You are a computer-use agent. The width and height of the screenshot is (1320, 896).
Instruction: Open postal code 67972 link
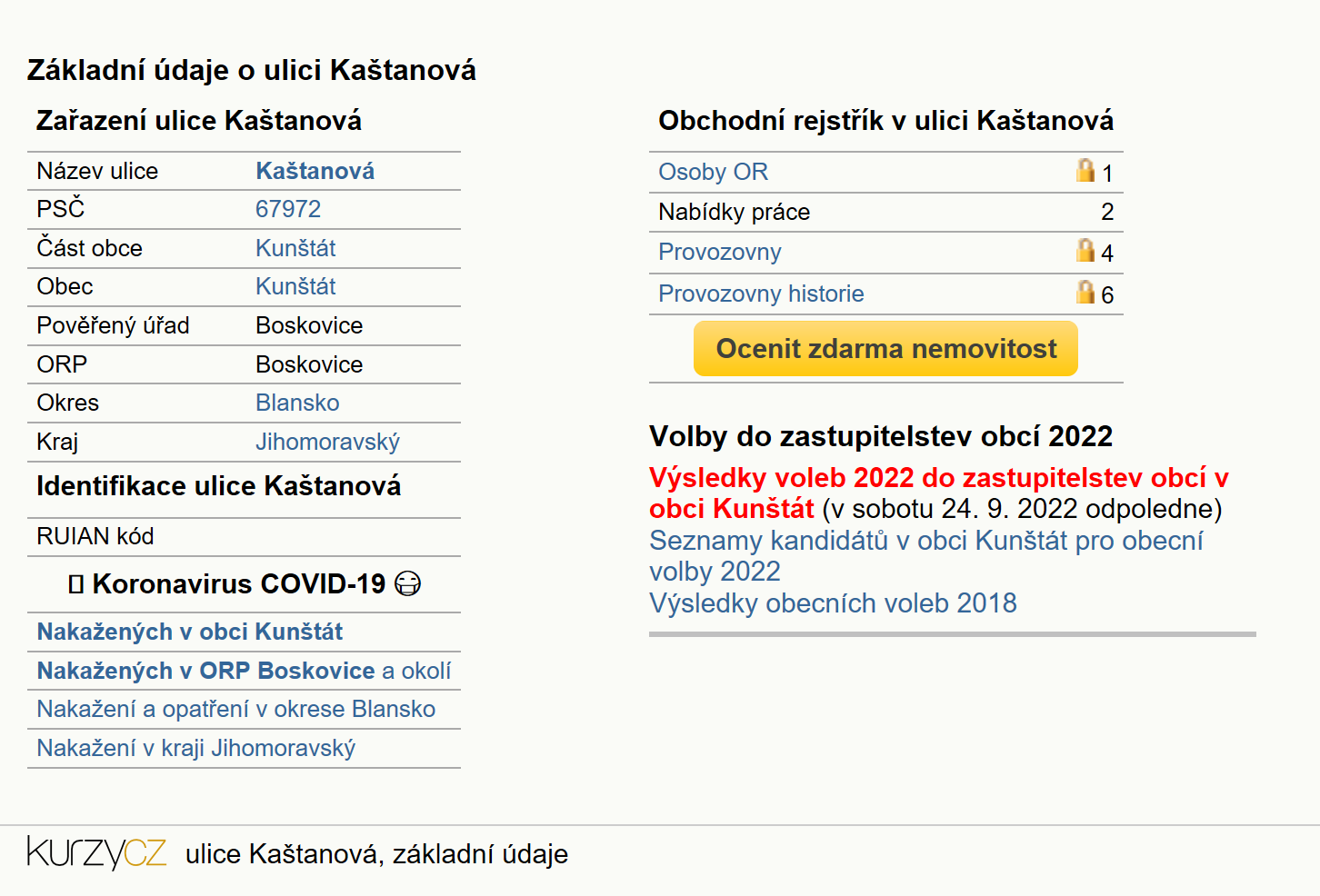(288, 209)
